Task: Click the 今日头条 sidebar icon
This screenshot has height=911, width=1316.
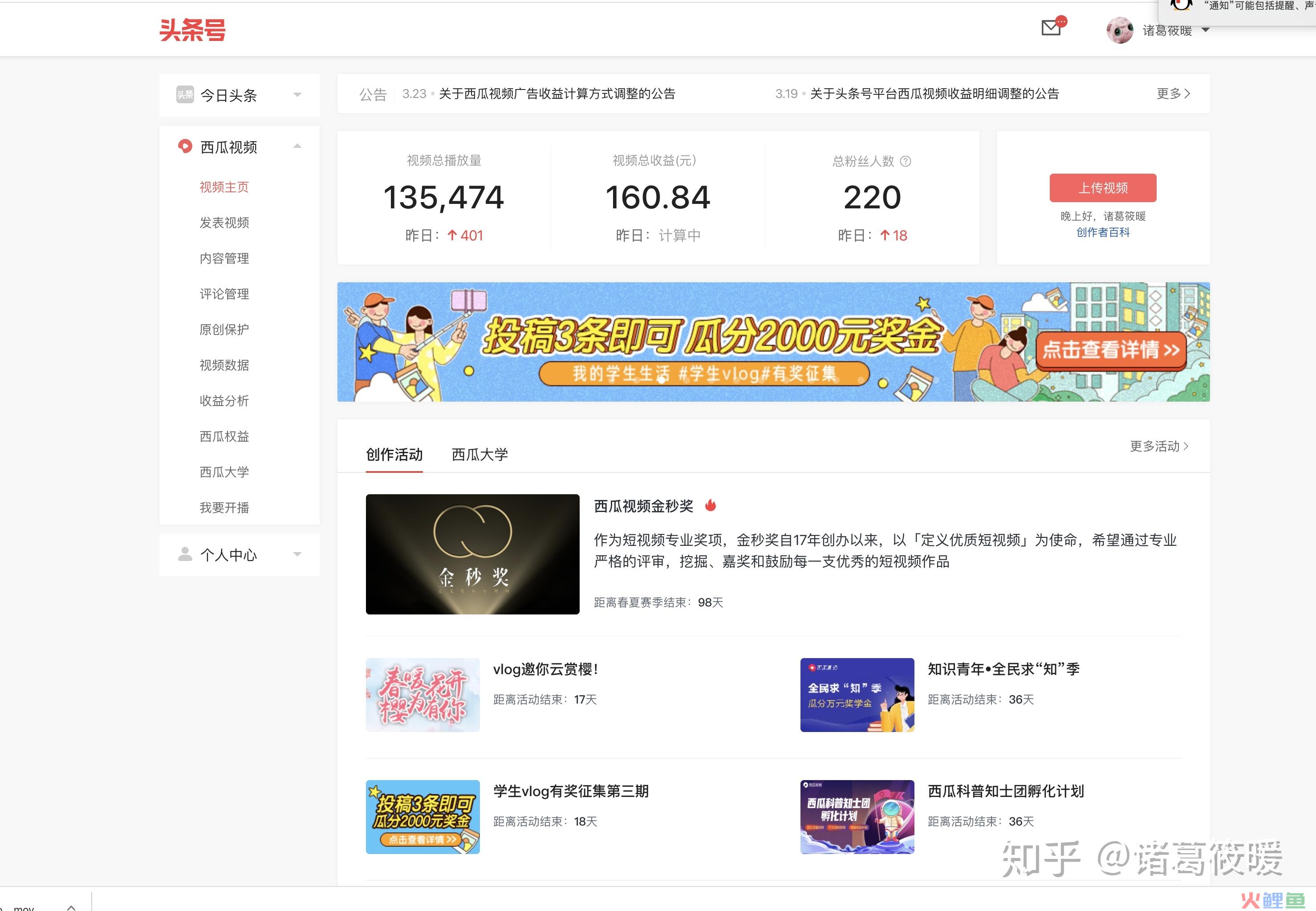Action: 185,95
